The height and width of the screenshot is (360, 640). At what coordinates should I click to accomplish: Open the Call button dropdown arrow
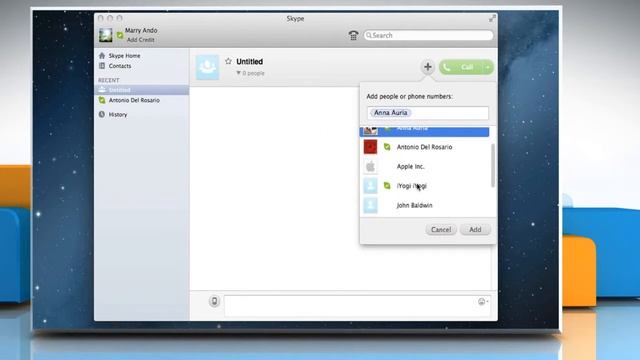click(x=488, y=67)
